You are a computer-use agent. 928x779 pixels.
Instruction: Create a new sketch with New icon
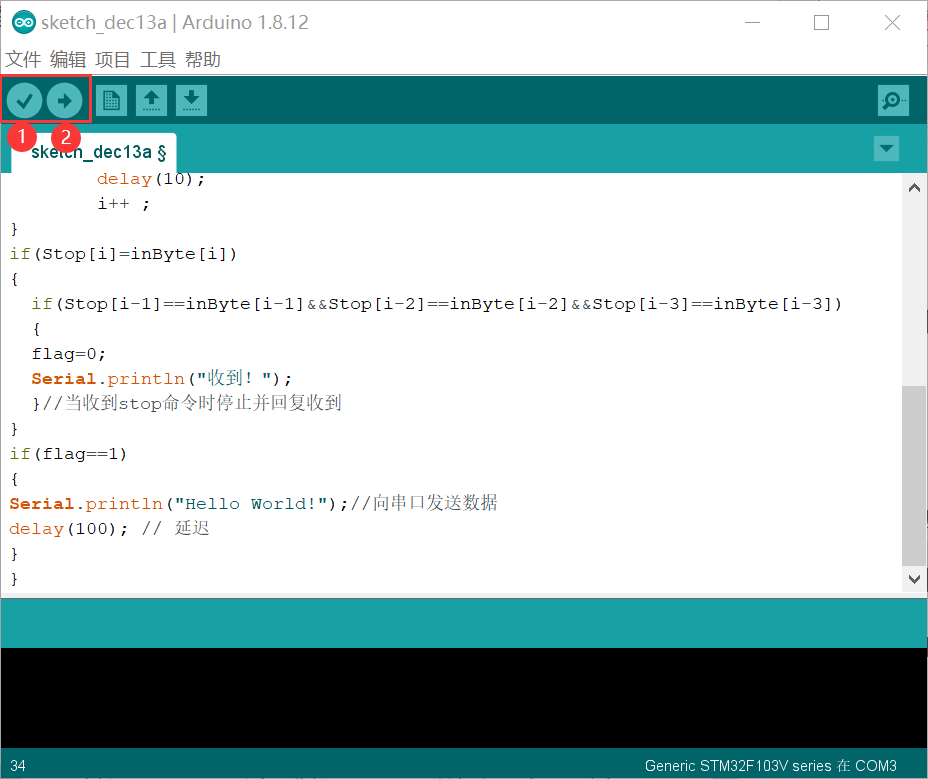tap(111, 101)
